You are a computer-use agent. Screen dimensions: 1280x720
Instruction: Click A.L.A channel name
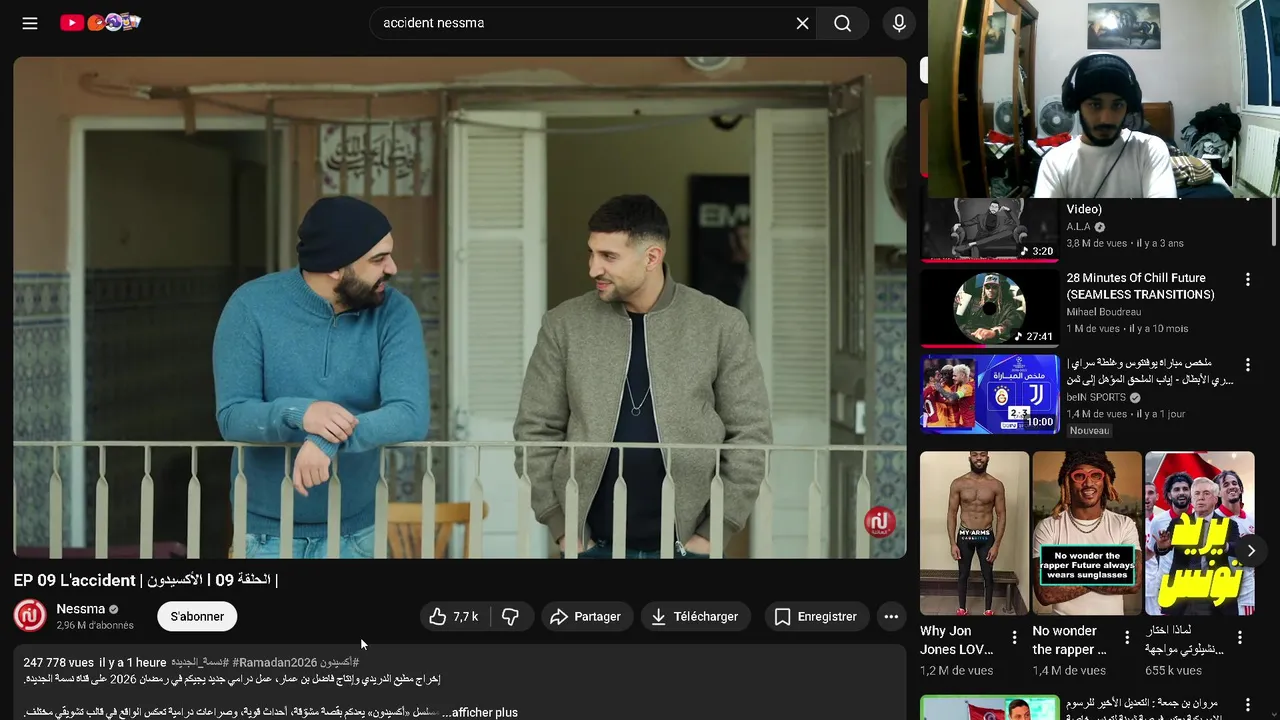pos(1078,227)
